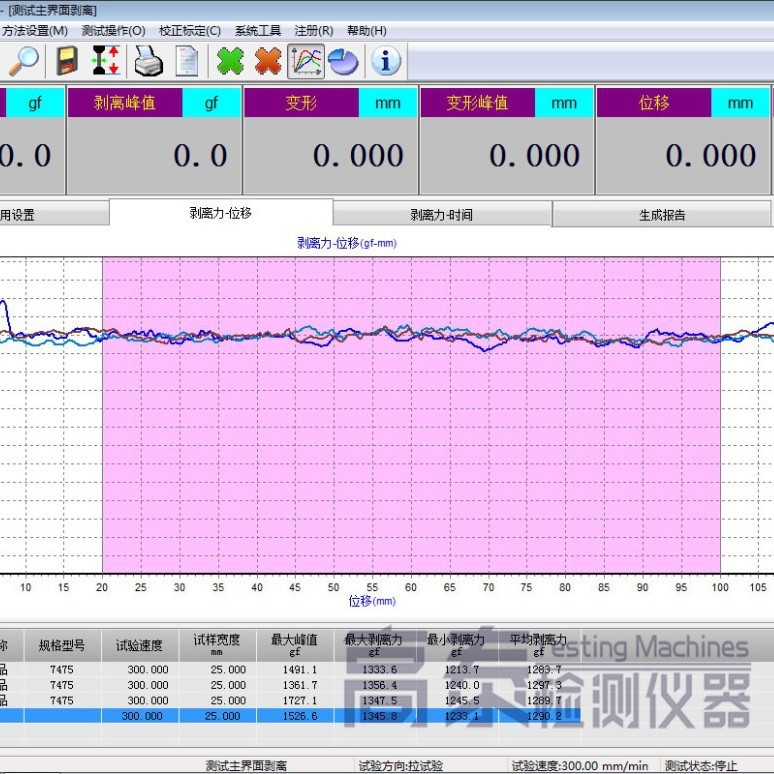Screen dimensions: 774x774
Task: Click the report document icon
Action: (187, 61)
